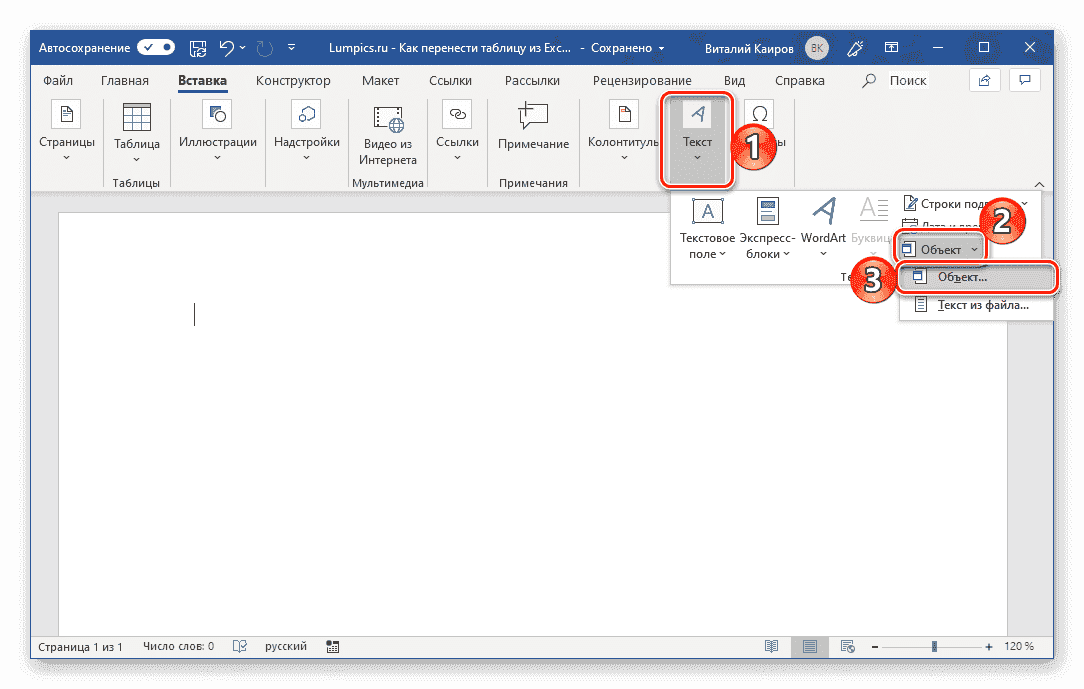Choose Объект... from the menu
The width and height of the screenshot is (1084, 689).
click(x=977, y=279)
